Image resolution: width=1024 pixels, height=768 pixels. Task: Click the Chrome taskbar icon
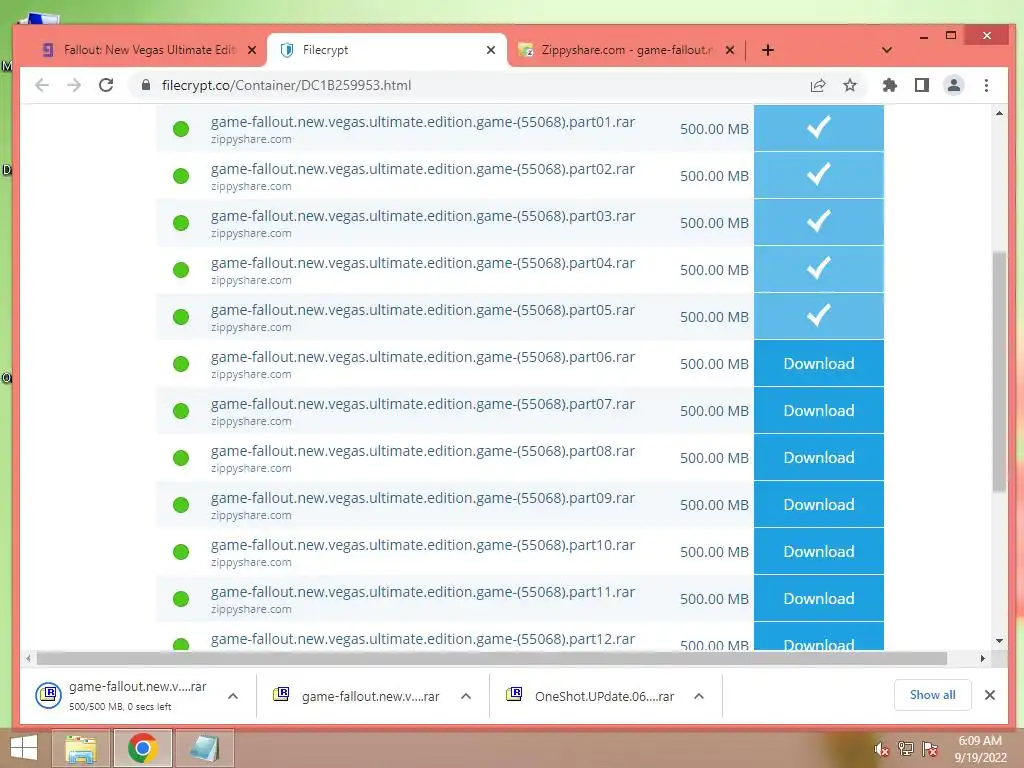[x=142, y=748]
